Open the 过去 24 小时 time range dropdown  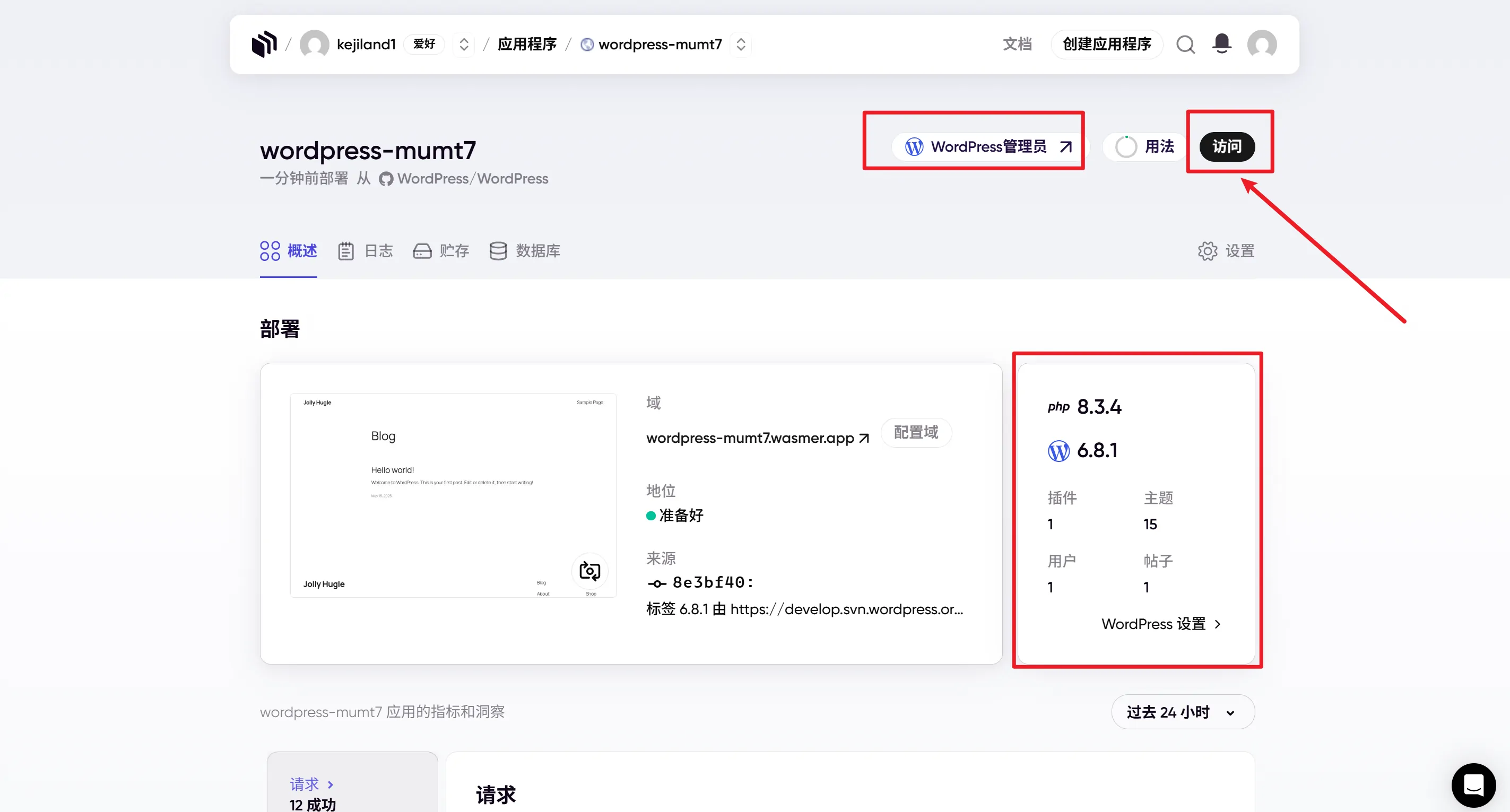(x=1182, y=712)
